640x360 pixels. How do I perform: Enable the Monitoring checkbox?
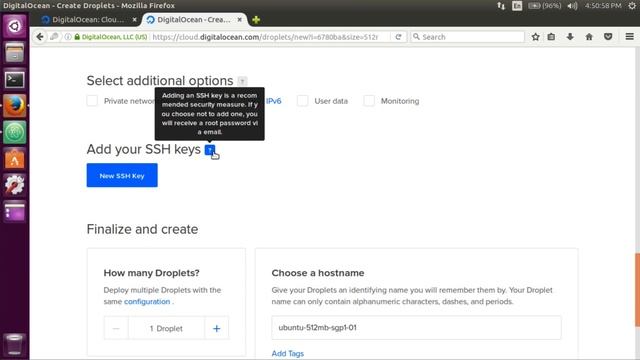[369, 101]
